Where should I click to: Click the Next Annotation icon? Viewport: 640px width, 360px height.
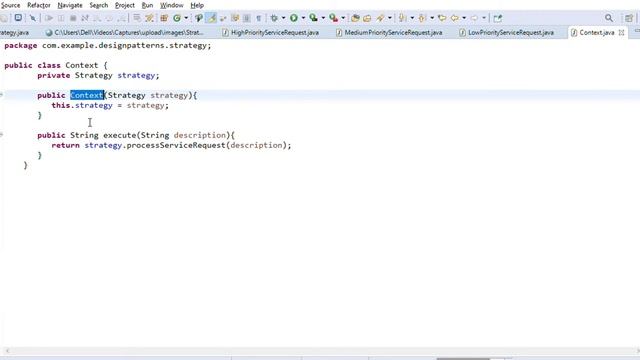[x=402, y=18]
